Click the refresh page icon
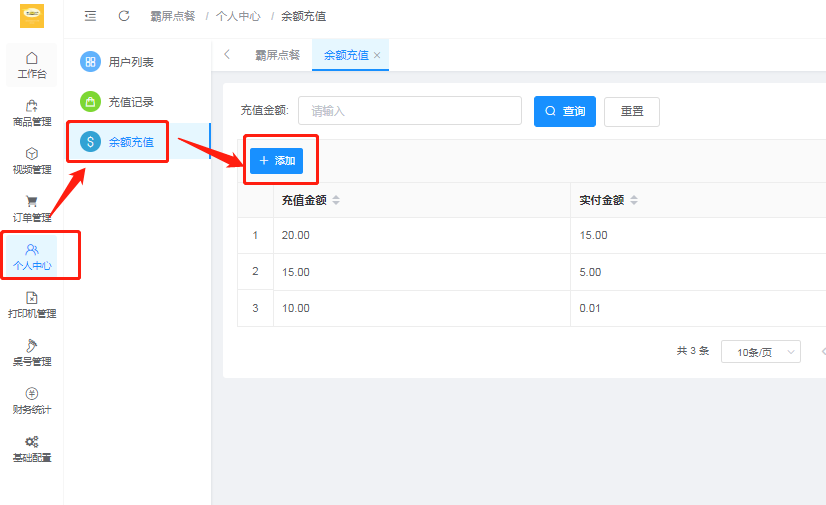 (x=124, y=16)
